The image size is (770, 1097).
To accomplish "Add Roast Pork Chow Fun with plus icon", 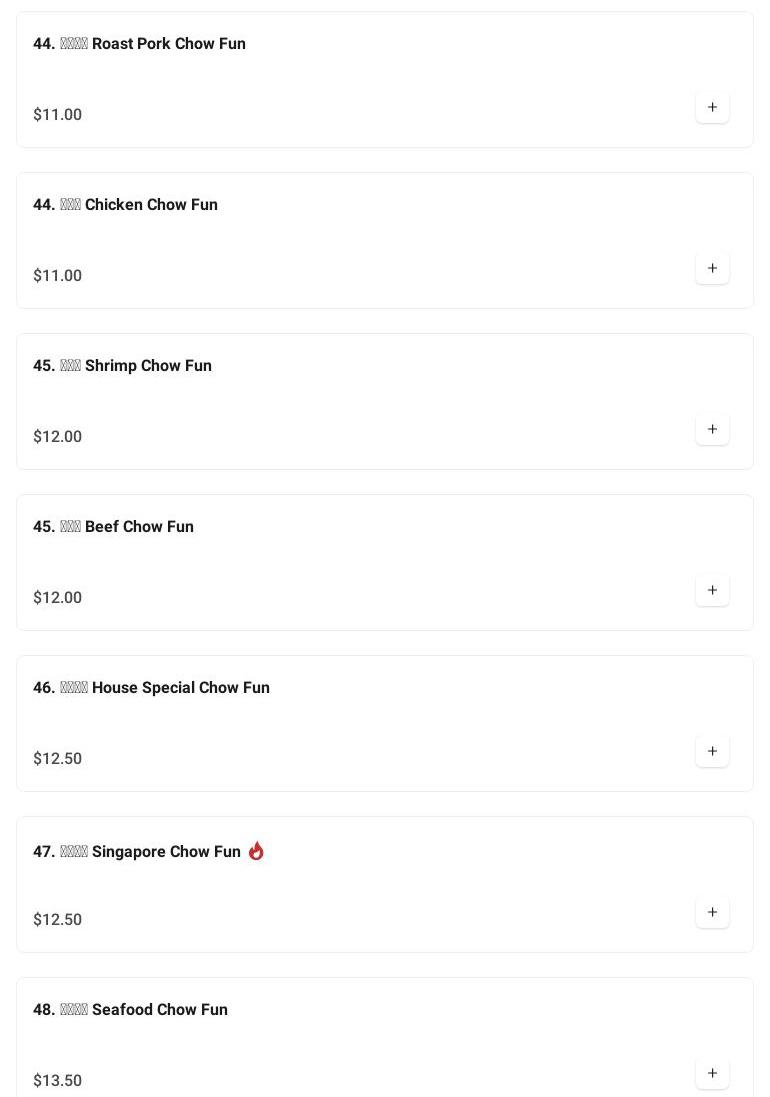I will (712, 108).
